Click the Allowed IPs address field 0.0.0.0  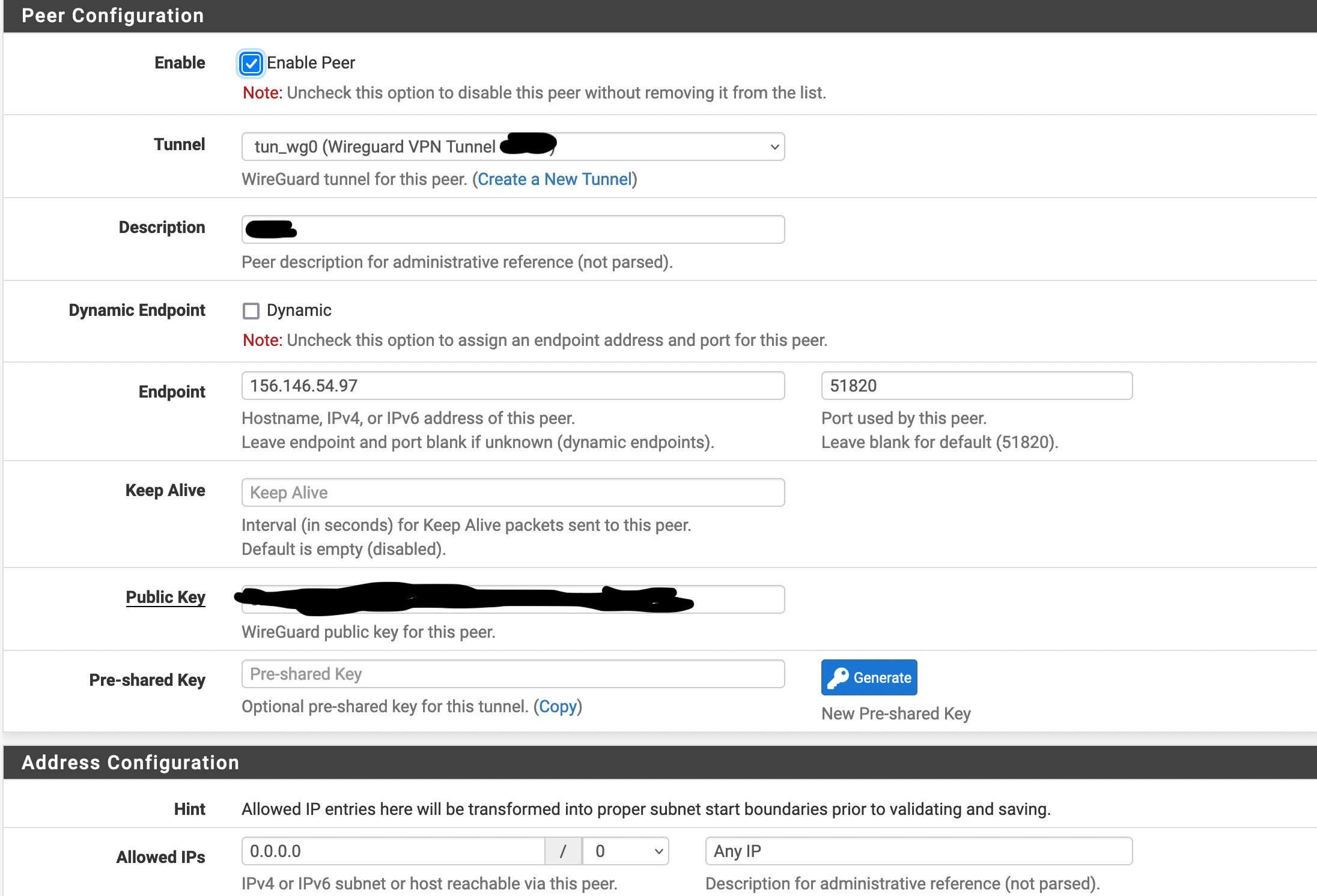pos(393,852)
